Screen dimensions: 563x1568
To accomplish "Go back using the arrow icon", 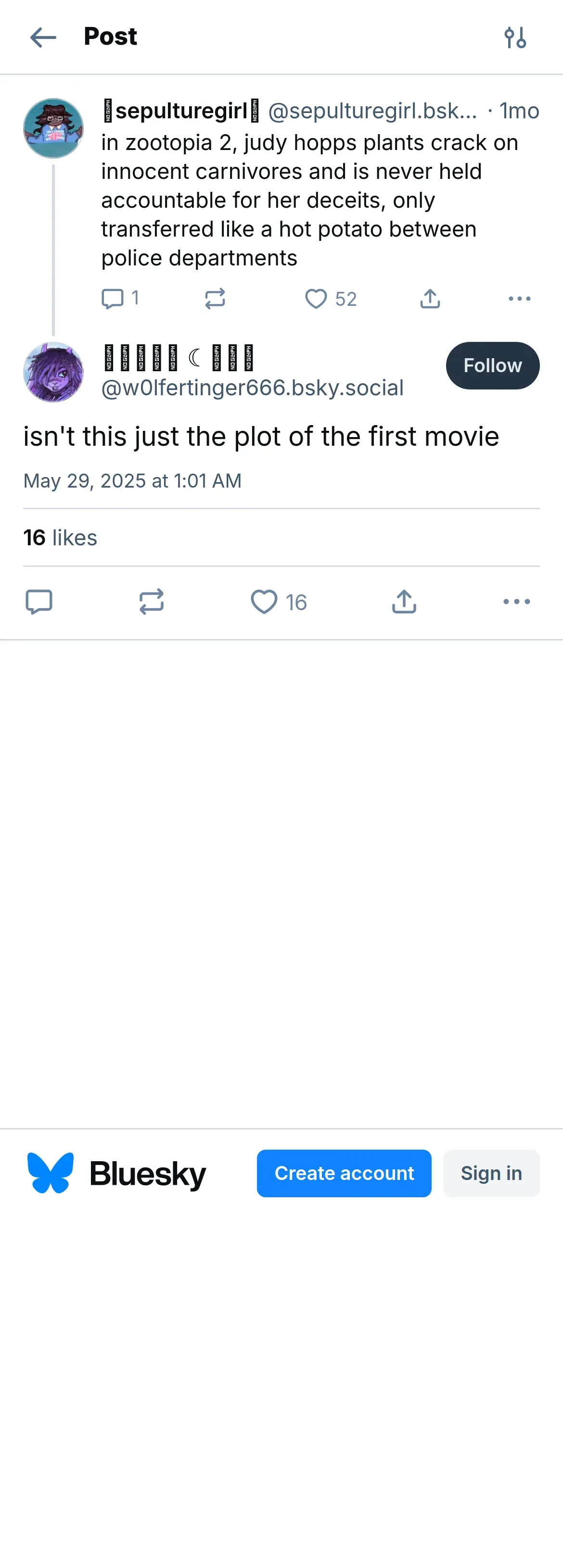I will 43,37.
